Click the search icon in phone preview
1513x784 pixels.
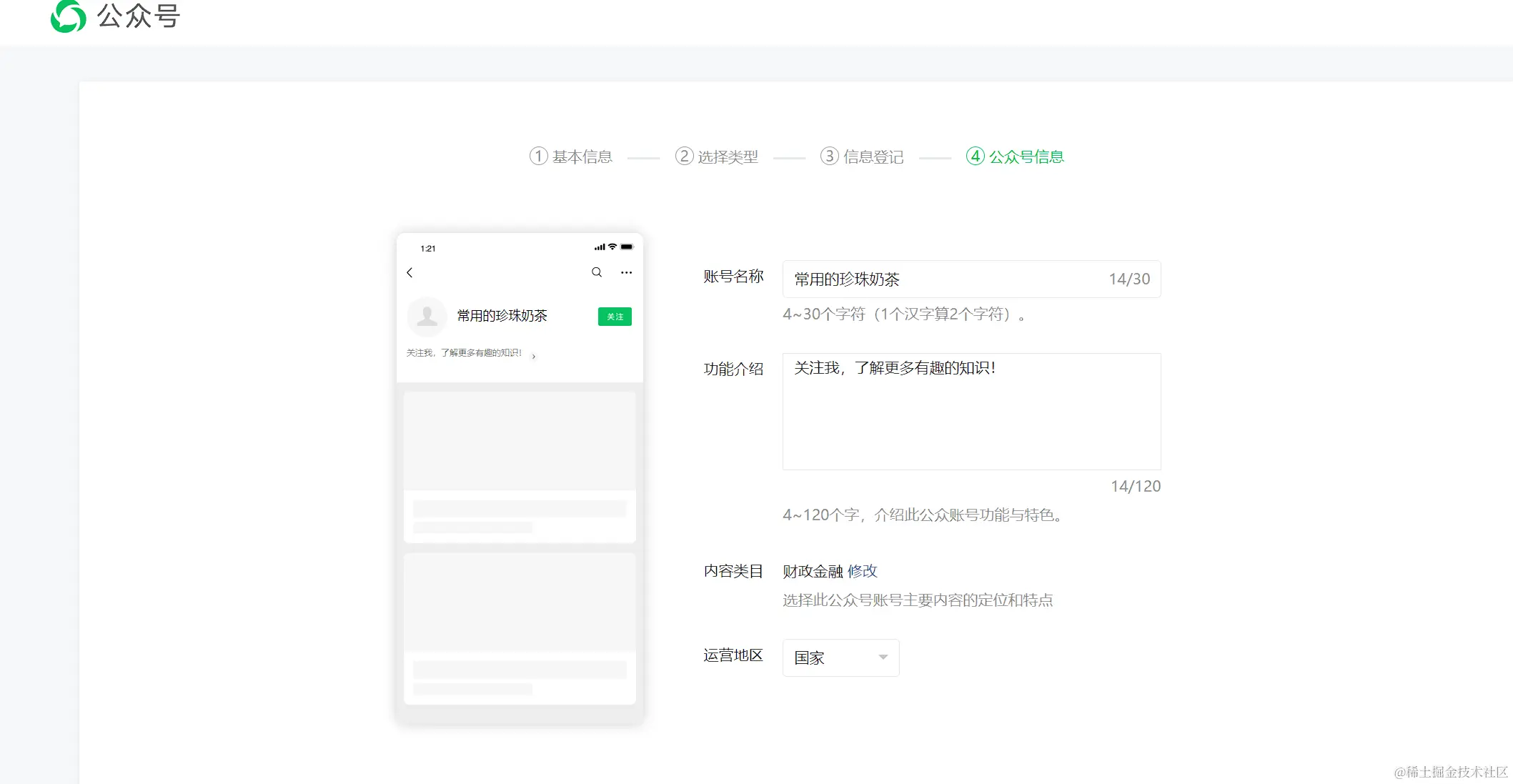click(597, 272)
